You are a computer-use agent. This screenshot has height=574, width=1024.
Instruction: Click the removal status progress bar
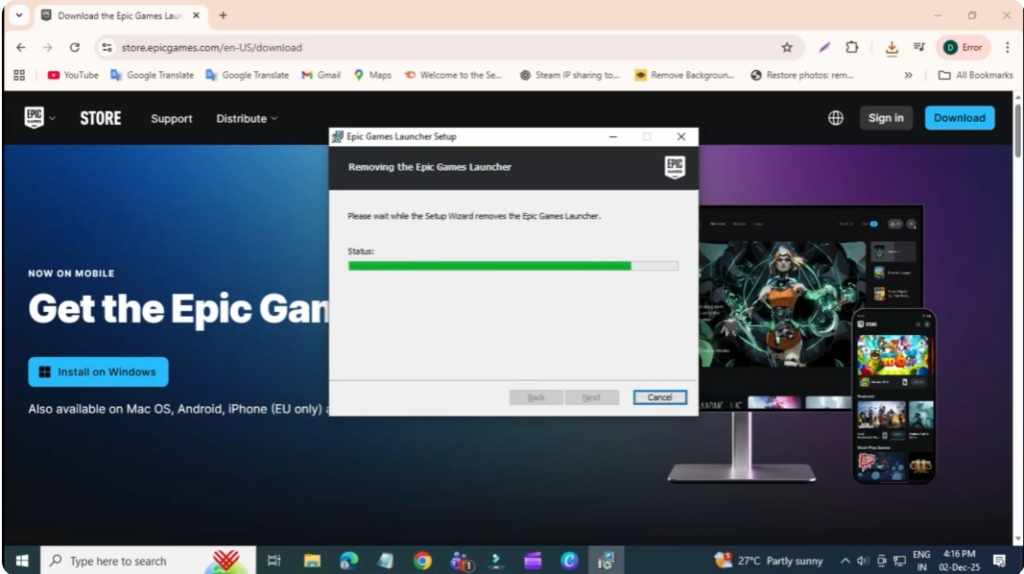[x=513, y=266]
